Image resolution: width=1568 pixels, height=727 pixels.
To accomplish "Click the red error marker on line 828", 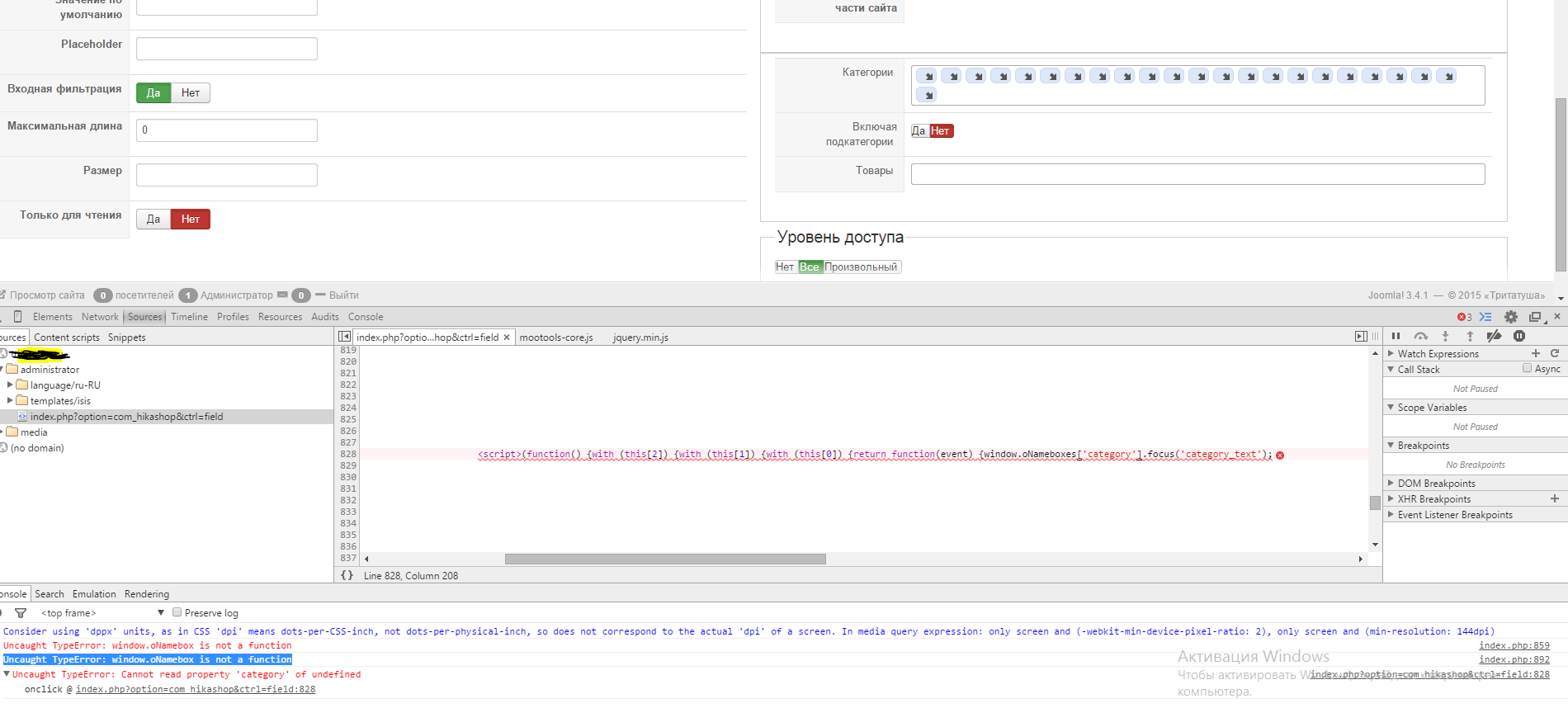I will pyautogui.click(x=1280, y=455).
